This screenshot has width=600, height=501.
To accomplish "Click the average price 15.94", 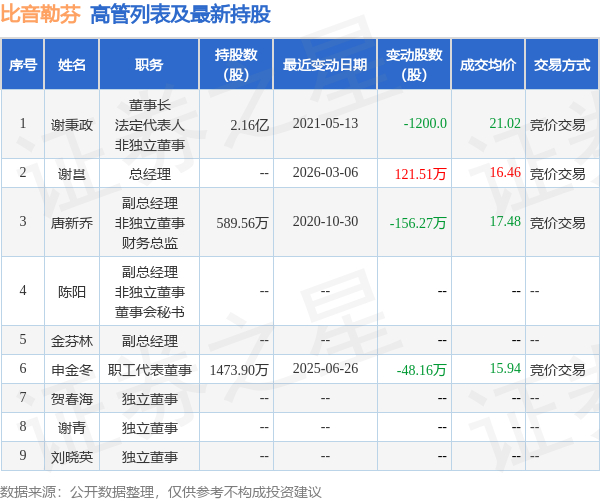I will coord(505,368).
